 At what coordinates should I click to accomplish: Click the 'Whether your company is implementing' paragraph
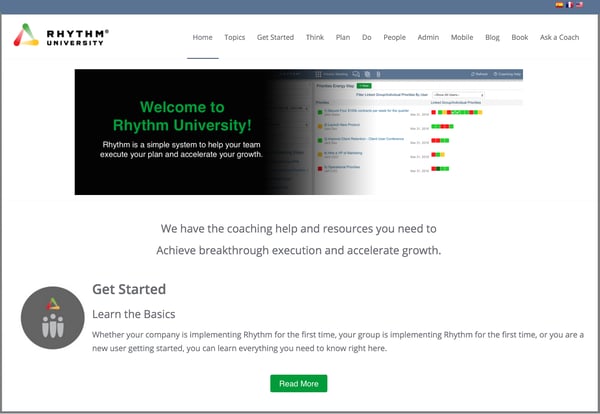click(x=338, y=341)
